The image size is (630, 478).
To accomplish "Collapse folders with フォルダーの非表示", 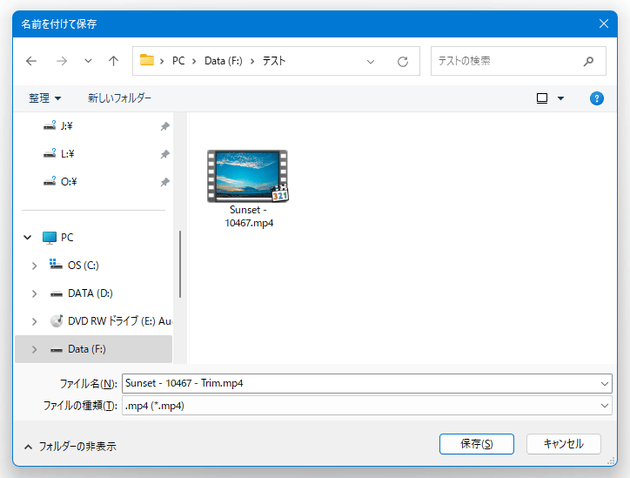I will (70, 446).
